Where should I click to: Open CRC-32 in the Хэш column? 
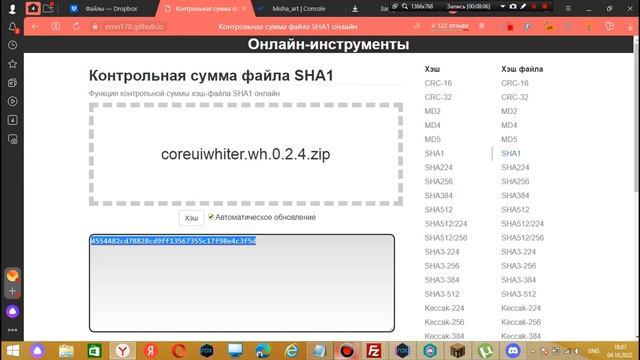coord(438,97)
